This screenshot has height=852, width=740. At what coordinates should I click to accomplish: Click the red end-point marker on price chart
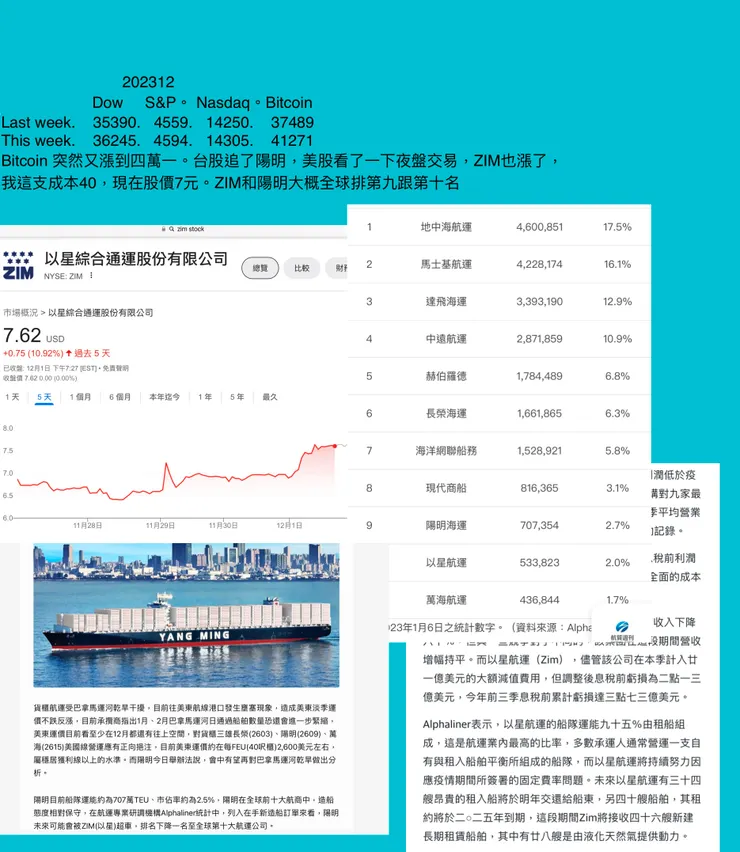click(x=335, y=446)
